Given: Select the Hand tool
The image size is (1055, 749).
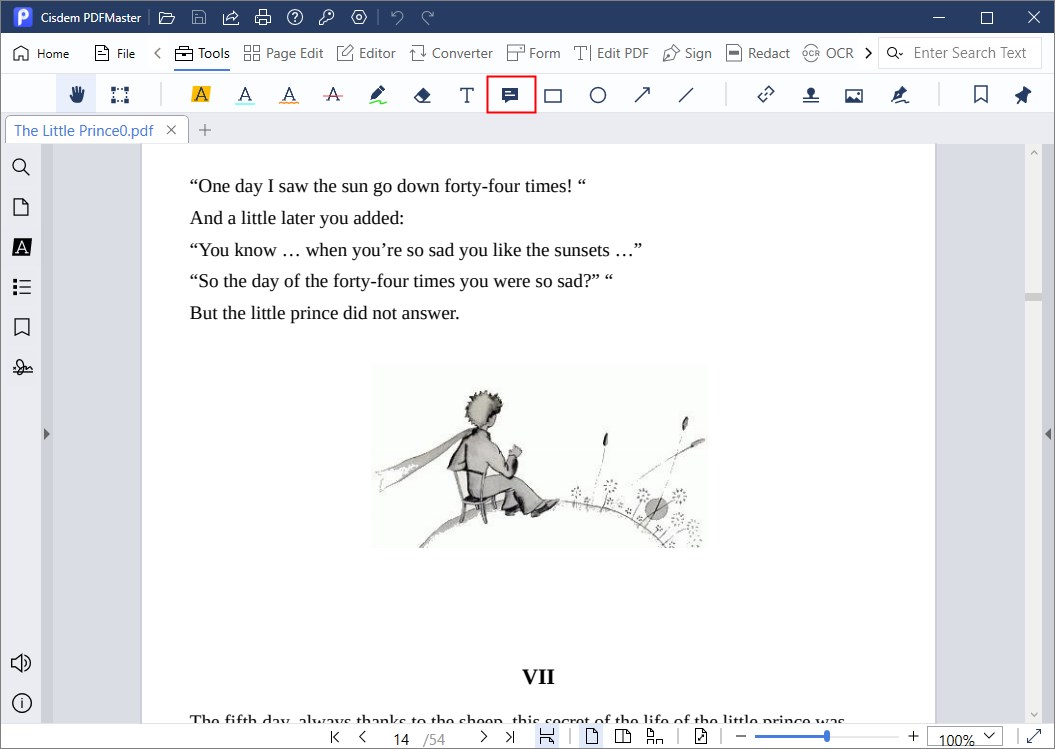Looking at the screenshot, I should [x=77, y=95].
